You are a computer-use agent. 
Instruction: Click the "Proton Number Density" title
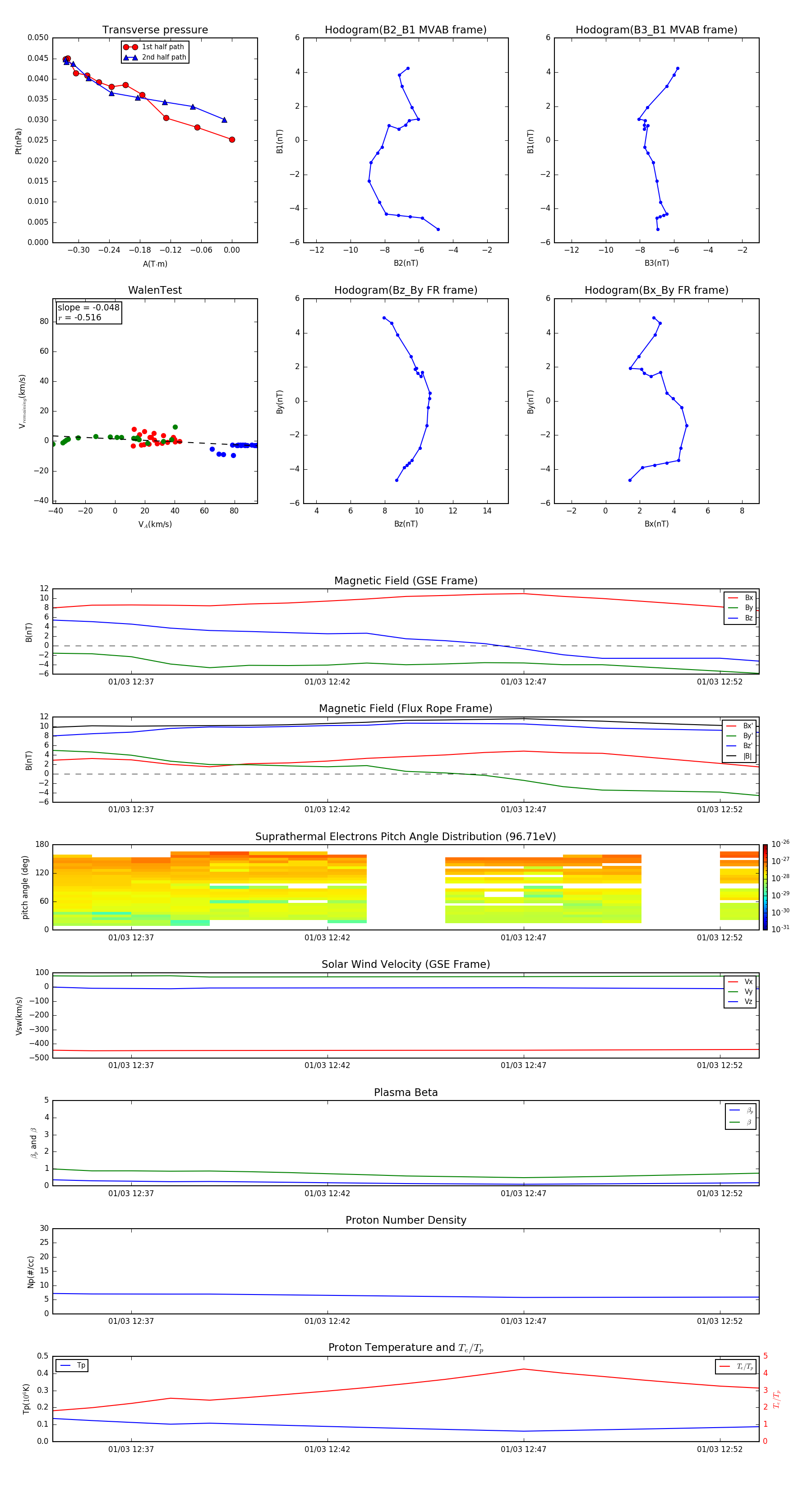tap(406, 1220)
